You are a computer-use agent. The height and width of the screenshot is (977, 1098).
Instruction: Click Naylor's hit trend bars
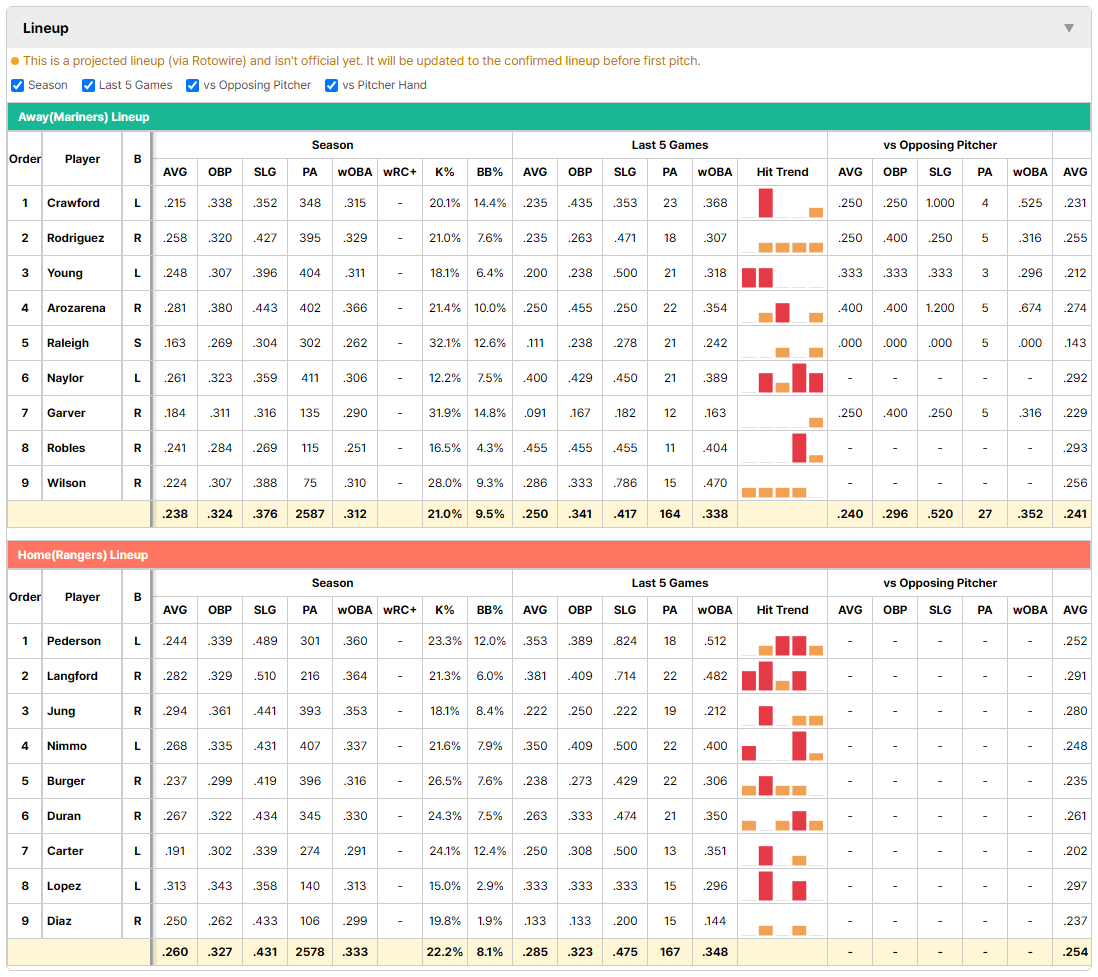pyautogui.click(x=782, y=378)
